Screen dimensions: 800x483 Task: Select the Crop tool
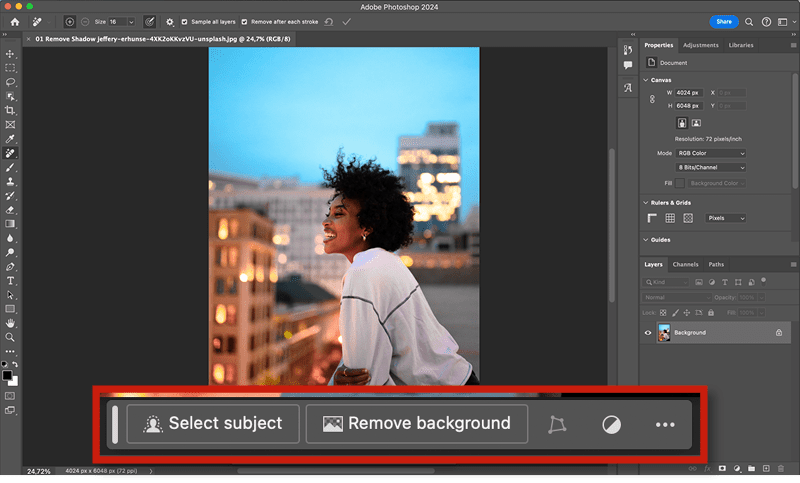coord(10,110)
